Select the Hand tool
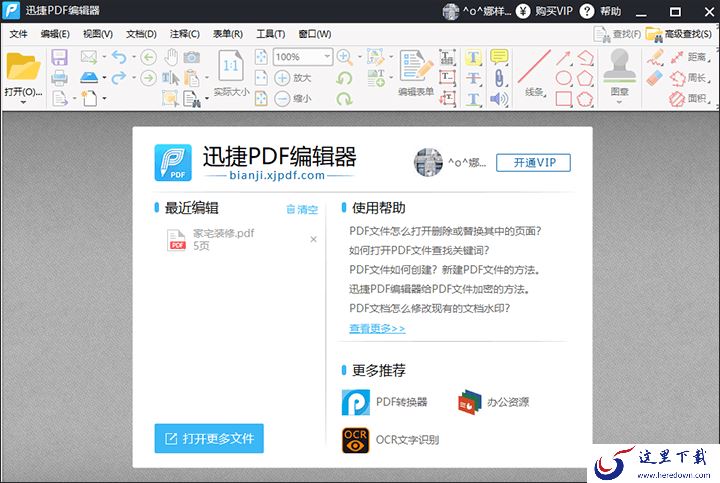720x483 pixels. coord(171,57)
